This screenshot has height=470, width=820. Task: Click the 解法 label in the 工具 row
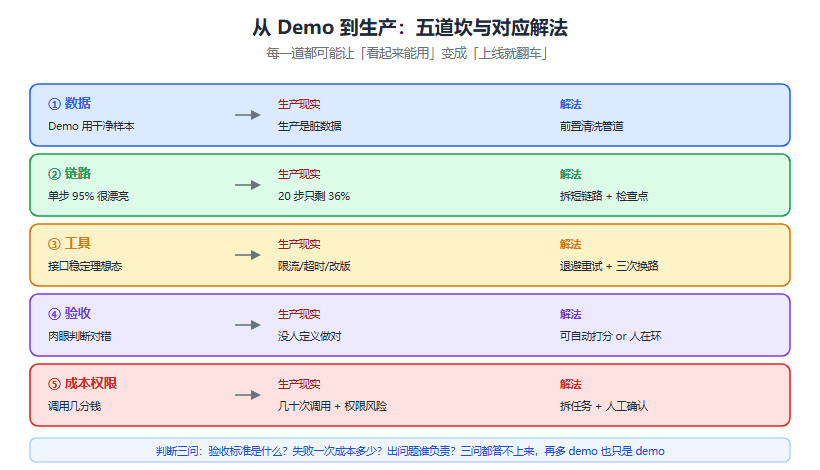point(571,244)
